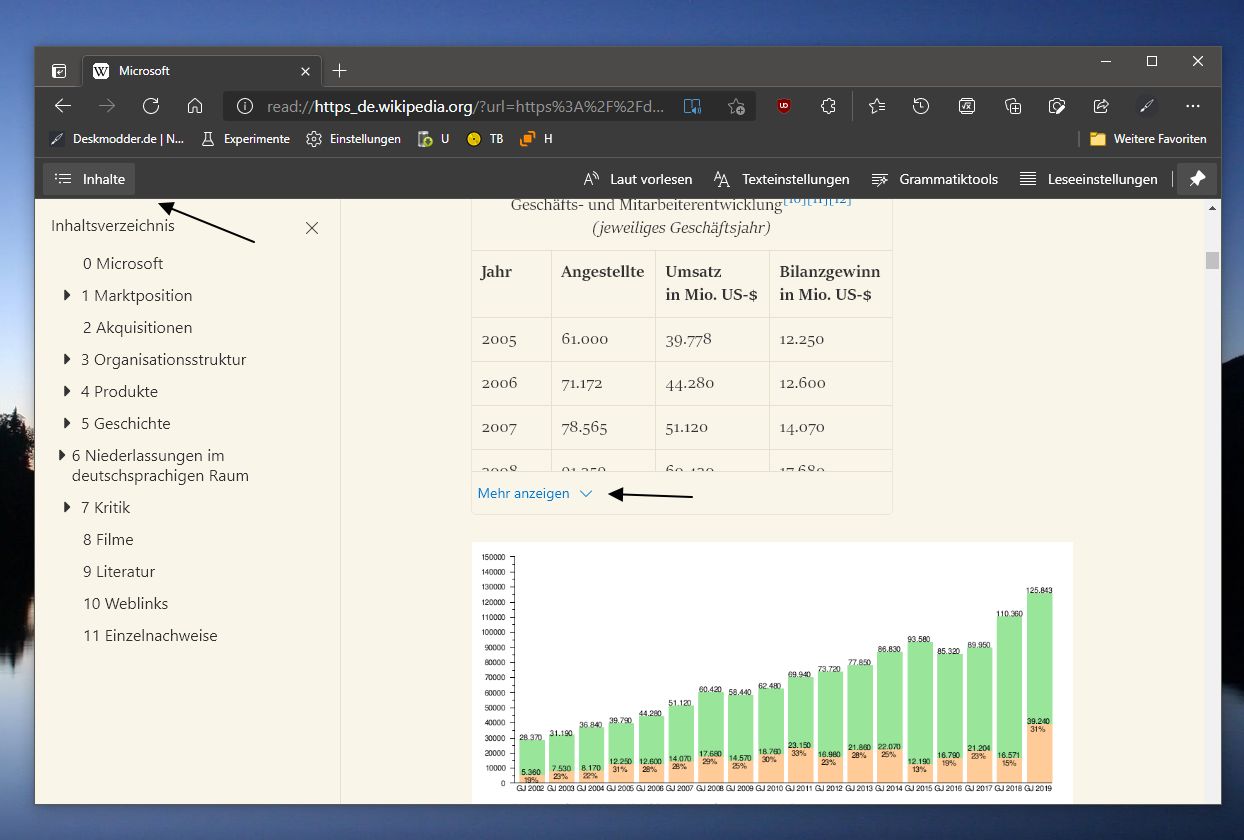Viewport: 1244px width, 840px height.
Task: Toggle pin reader toolbar
Action: tap(1197, 179)
